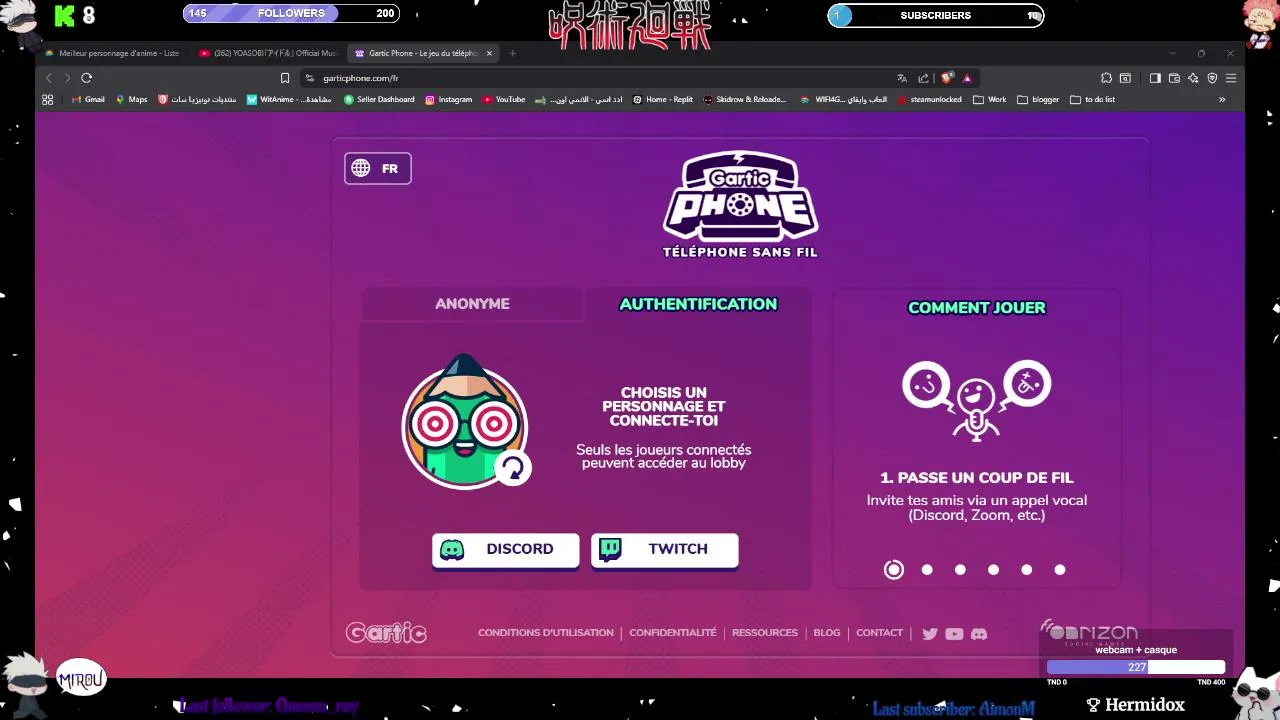Close the Gartic Phone browser tab
This screenshot has height=720, width=1280.
click(489, 53)
